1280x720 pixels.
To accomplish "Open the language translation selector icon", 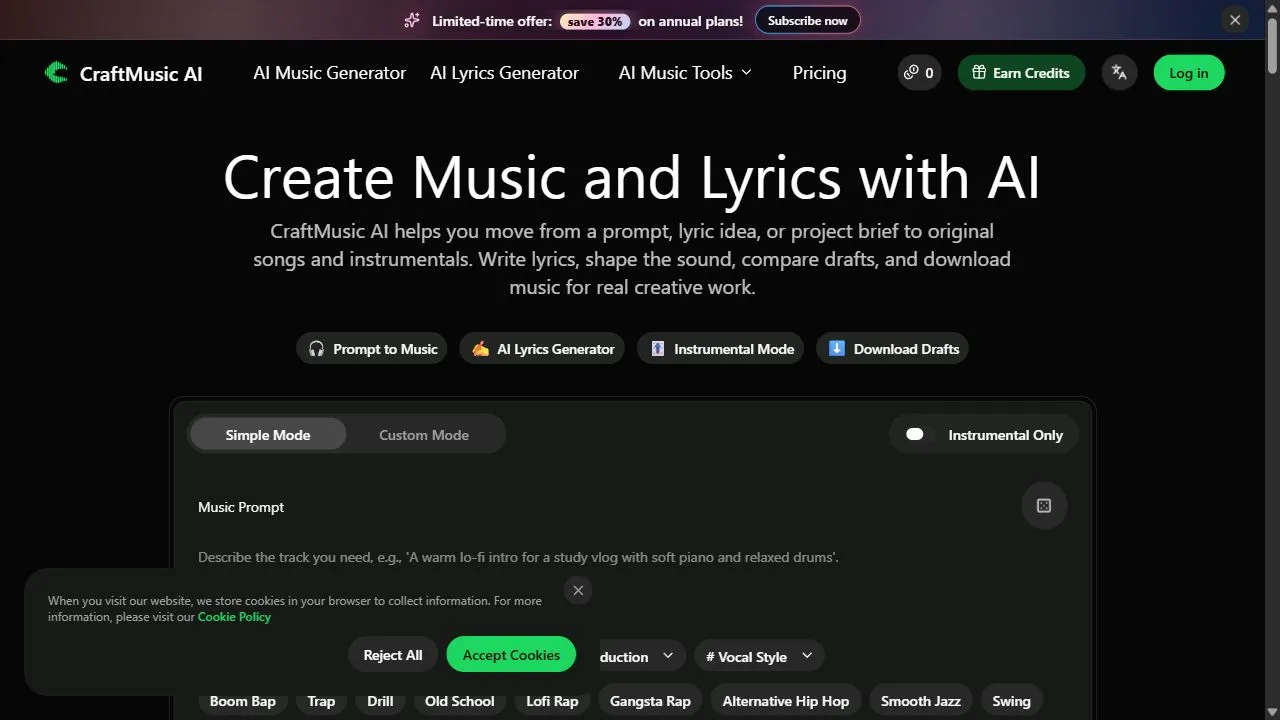I will pos(1119,73).
